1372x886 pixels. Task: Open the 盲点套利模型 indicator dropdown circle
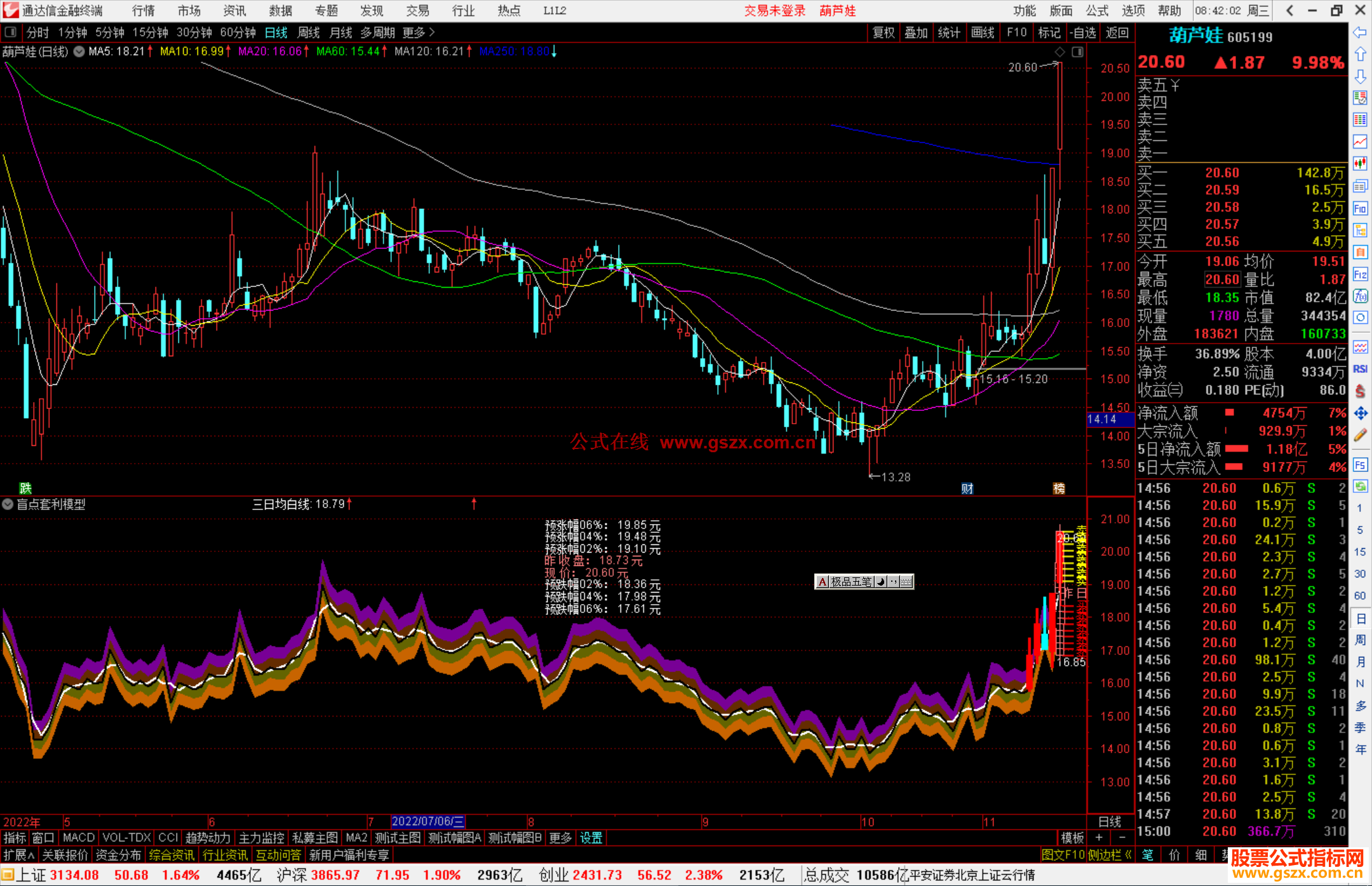tap(8, 504)
